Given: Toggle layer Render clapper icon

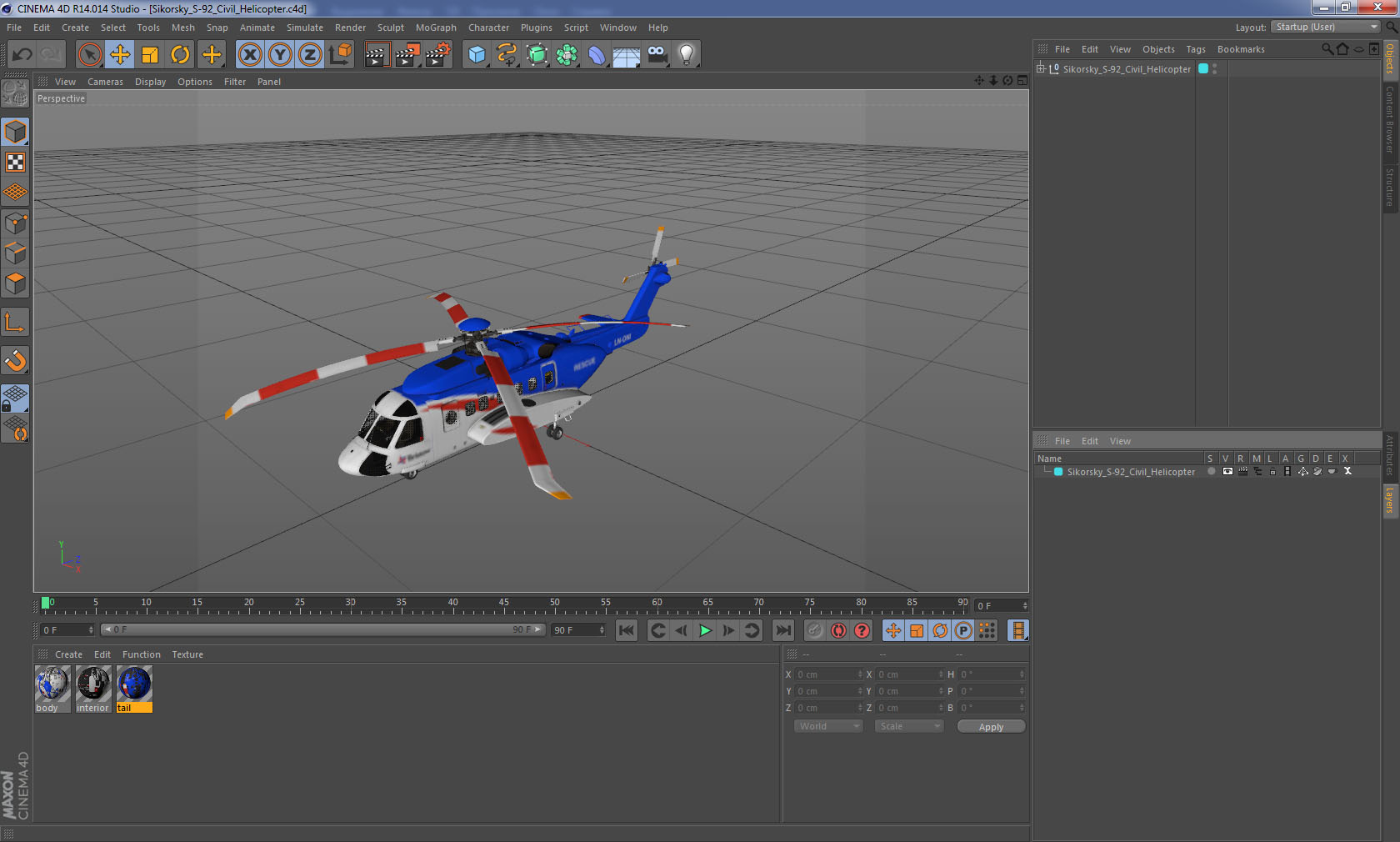Looking at the screenshot, I should (x=1243, y=471).
